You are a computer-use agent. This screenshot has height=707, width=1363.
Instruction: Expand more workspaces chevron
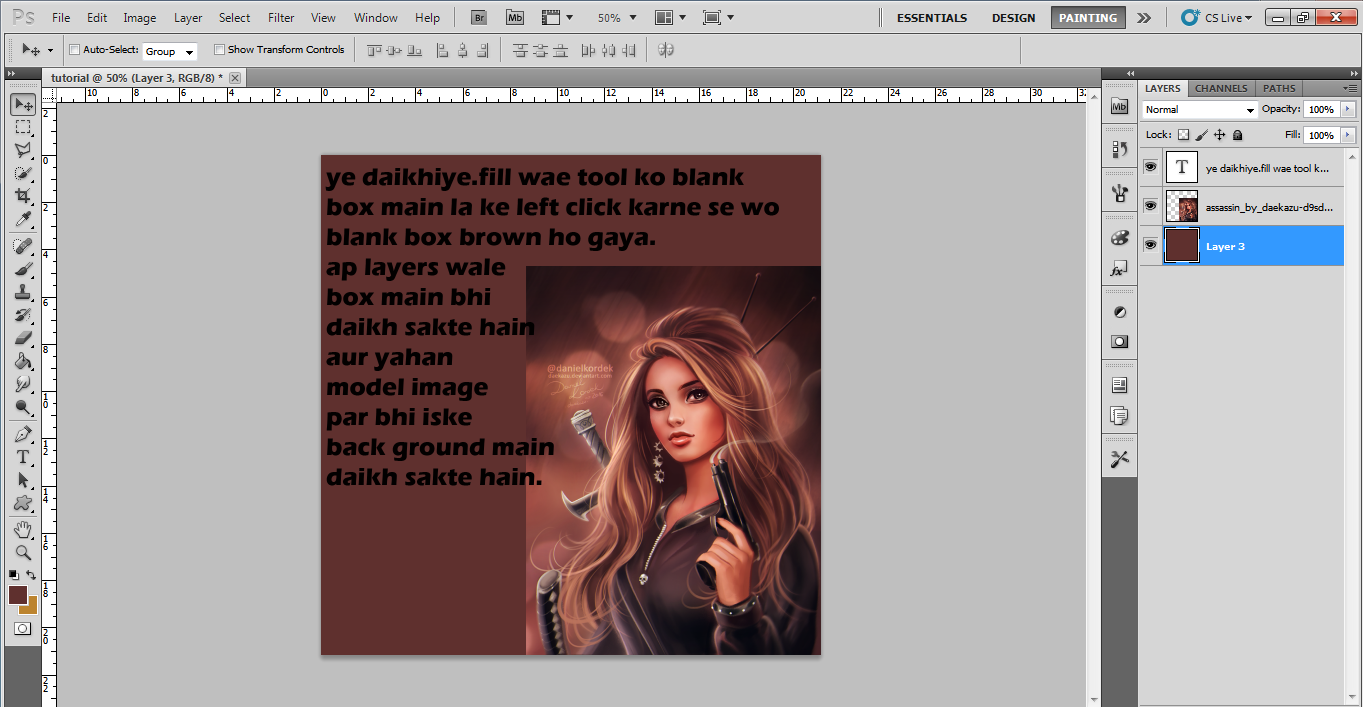(x=1144, y=17)
